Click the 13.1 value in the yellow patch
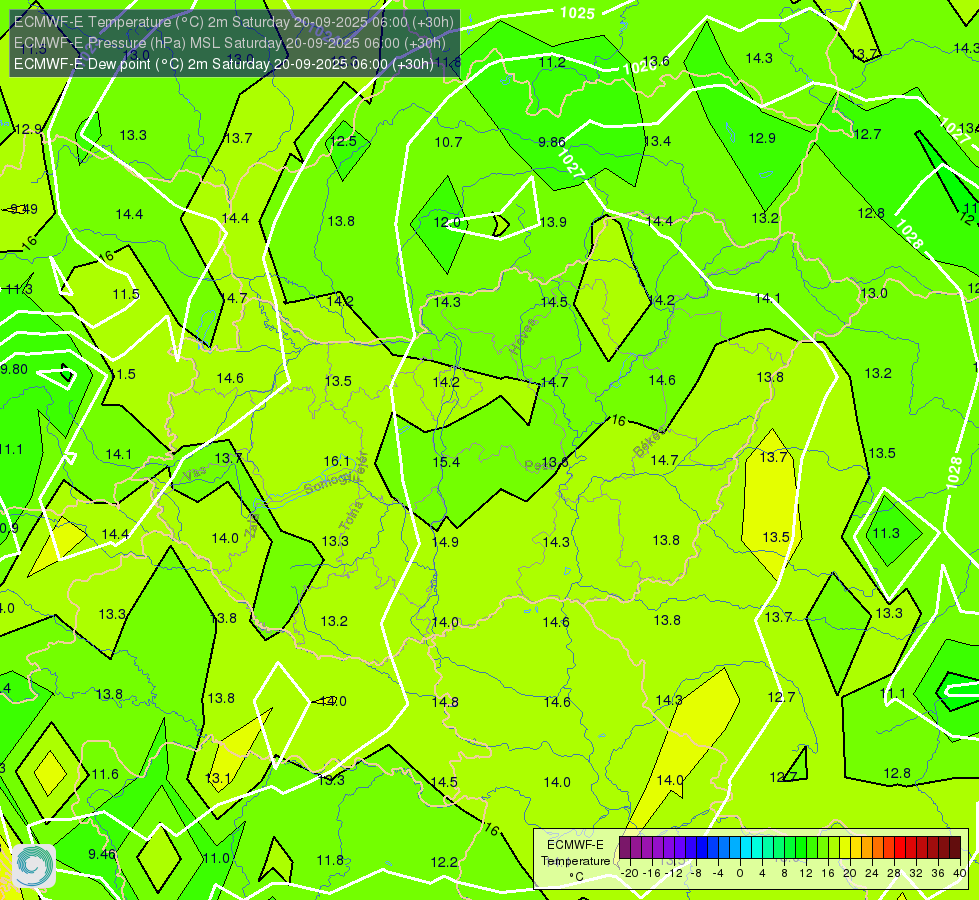Screen dimensions: 979x900 click(218, 778)
